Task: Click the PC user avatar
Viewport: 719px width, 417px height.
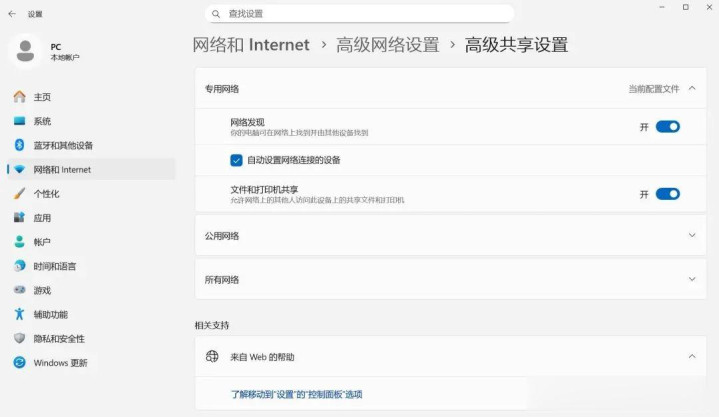Action: [x=25, y=50]
